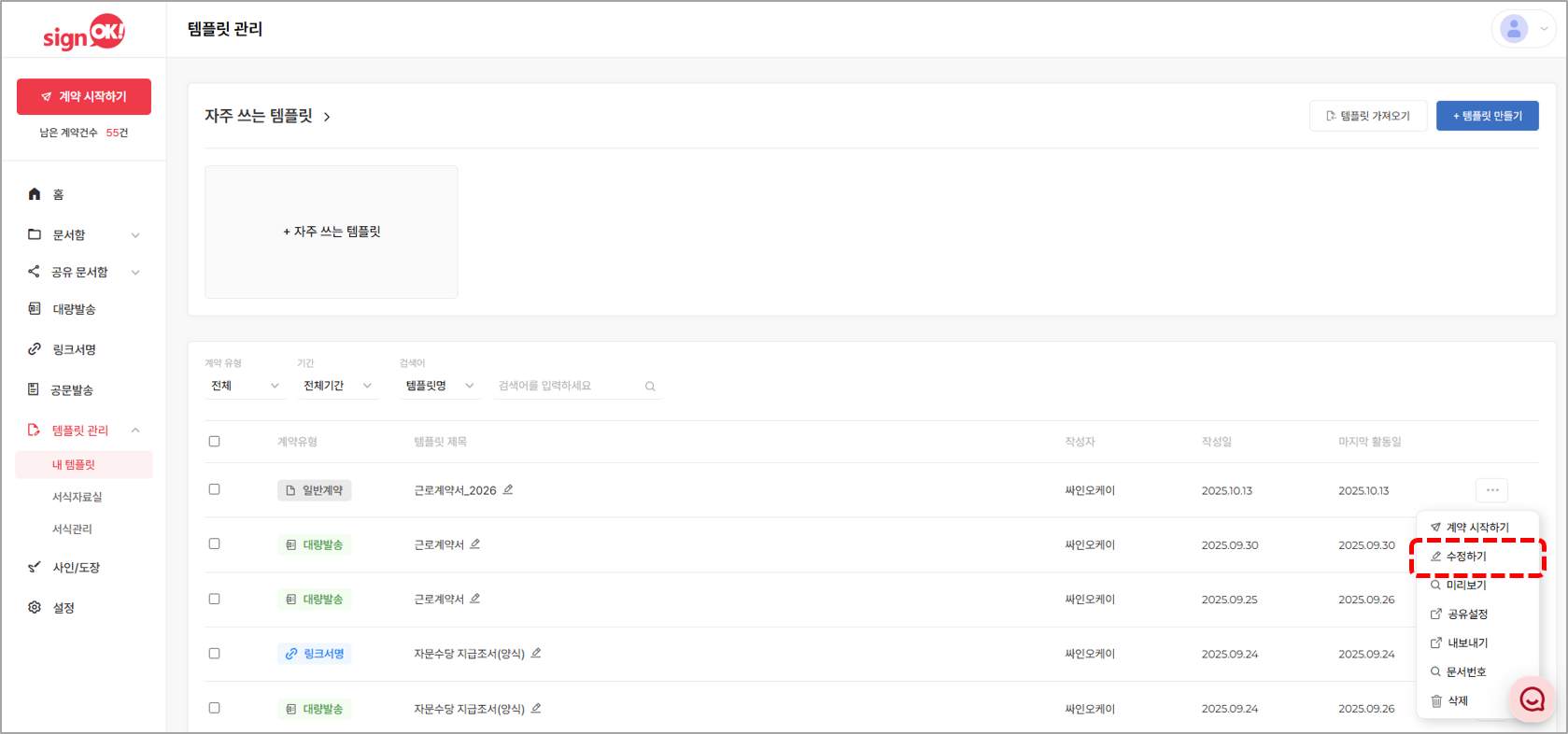Click the user profile avatar
The image size is (1568, 734).
[1514, 29]
